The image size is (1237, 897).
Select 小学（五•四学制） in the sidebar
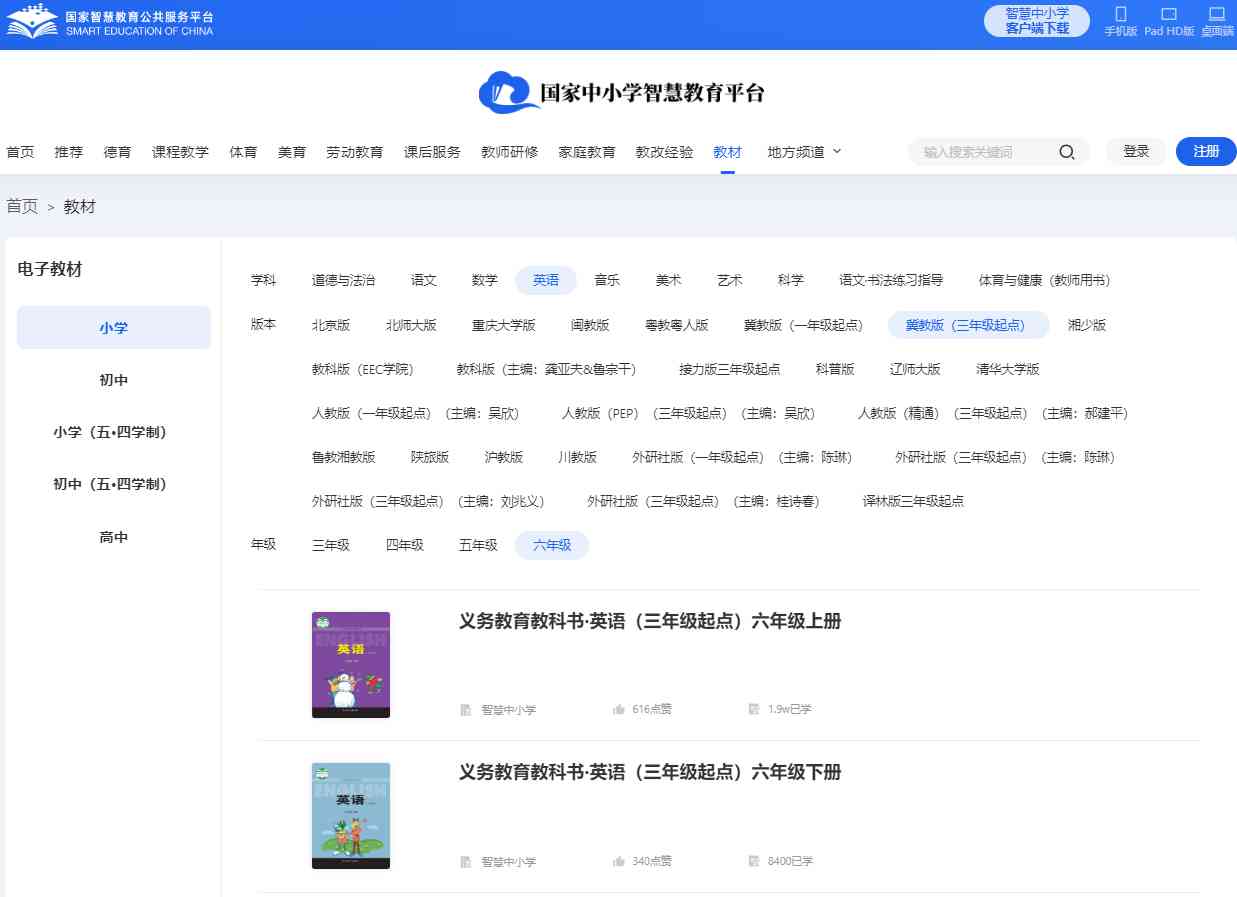click(x=114, y=432)
